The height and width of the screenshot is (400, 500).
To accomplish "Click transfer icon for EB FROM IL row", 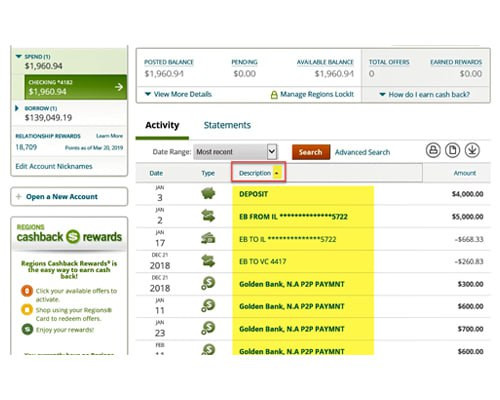I will (208, 216).
